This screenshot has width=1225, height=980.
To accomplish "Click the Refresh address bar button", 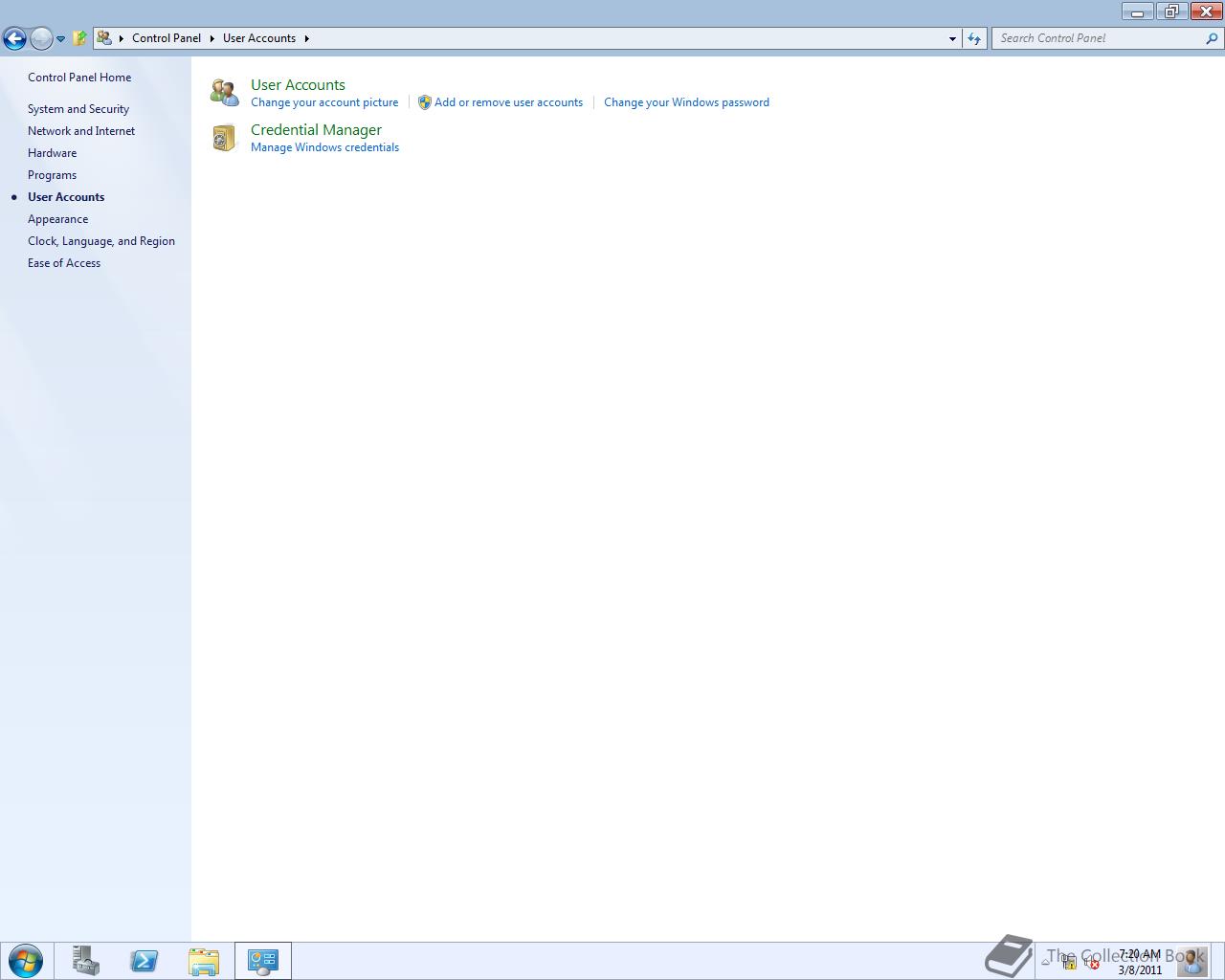I will pos(974,38).
